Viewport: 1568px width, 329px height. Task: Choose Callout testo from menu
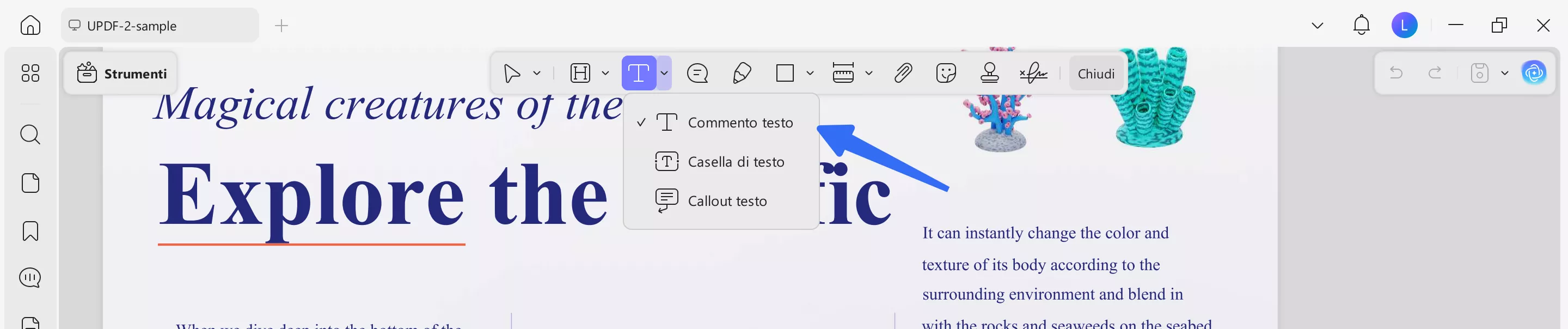pyautogui.click(x=721, y=201)
